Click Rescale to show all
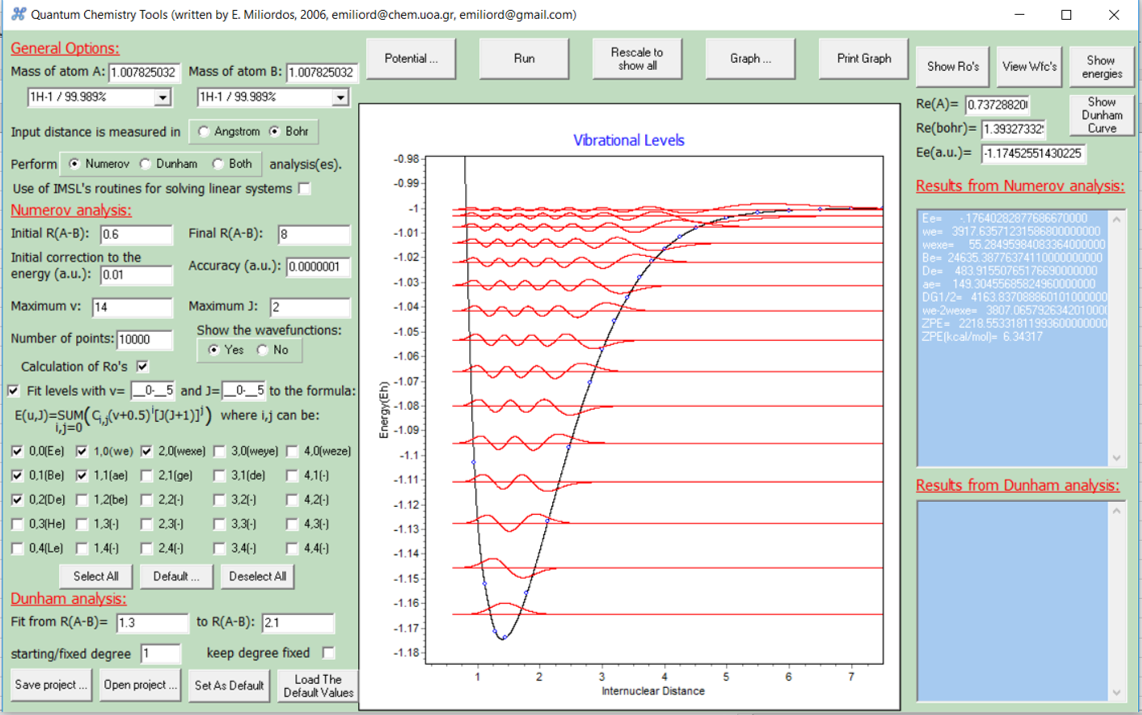Viewport: 1142px width, 715px height. click(637, 58)
